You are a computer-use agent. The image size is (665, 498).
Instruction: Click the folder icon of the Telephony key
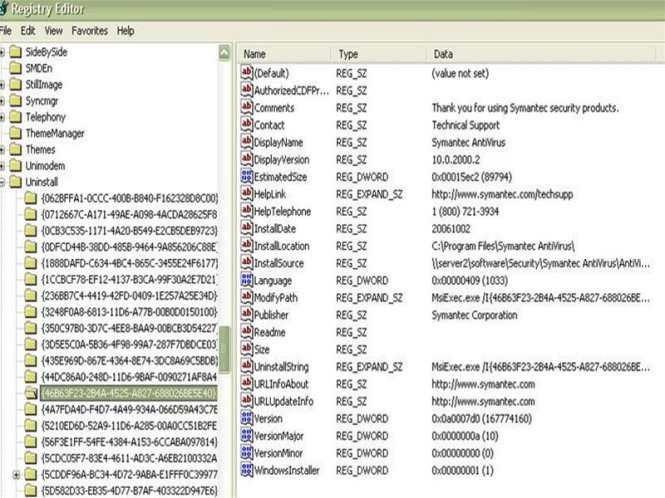15,117
